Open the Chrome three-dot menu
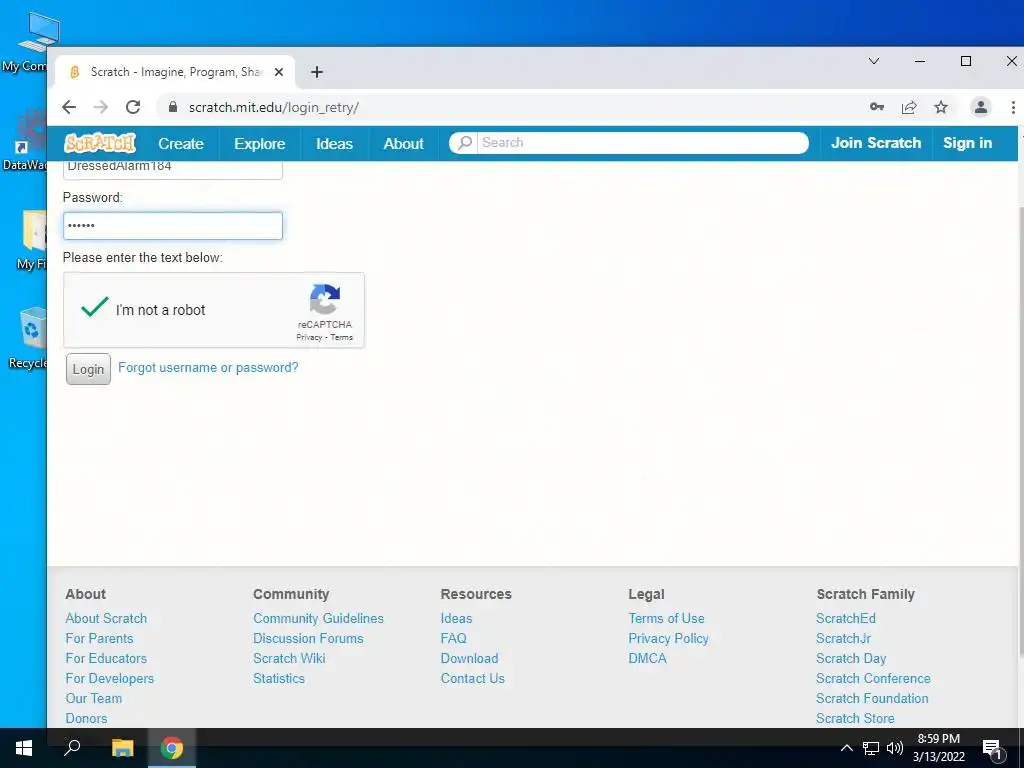The image size is (1024, 768). [x=1013, y=107]
